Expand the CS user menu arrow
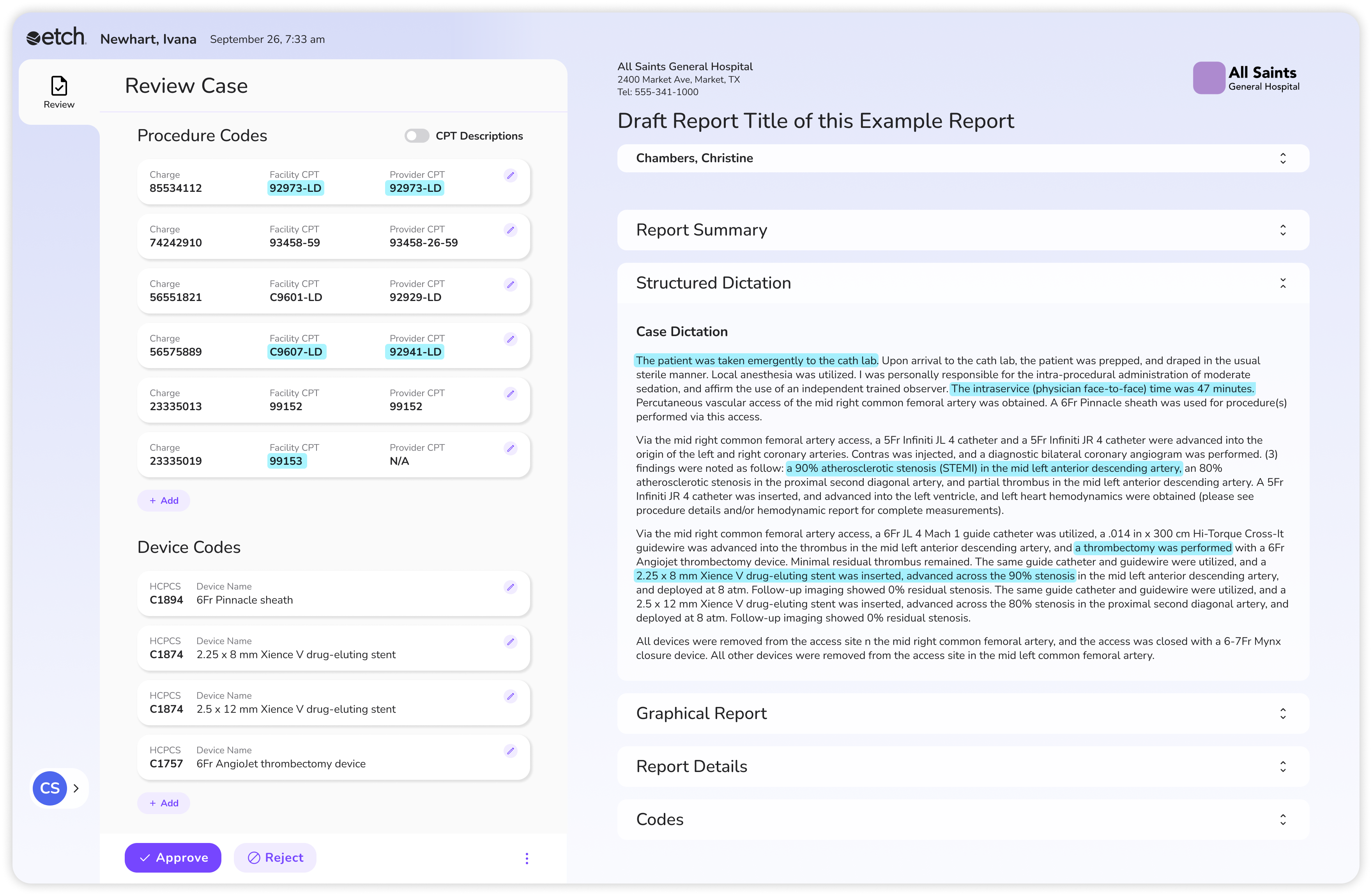1372x896 pixels. coord(76,788)
